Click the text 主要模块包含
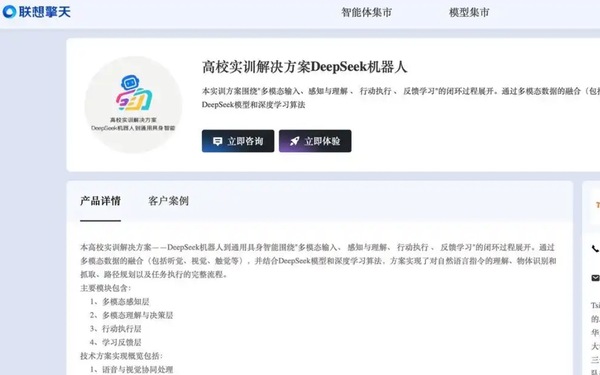 [x=105, y=288]
